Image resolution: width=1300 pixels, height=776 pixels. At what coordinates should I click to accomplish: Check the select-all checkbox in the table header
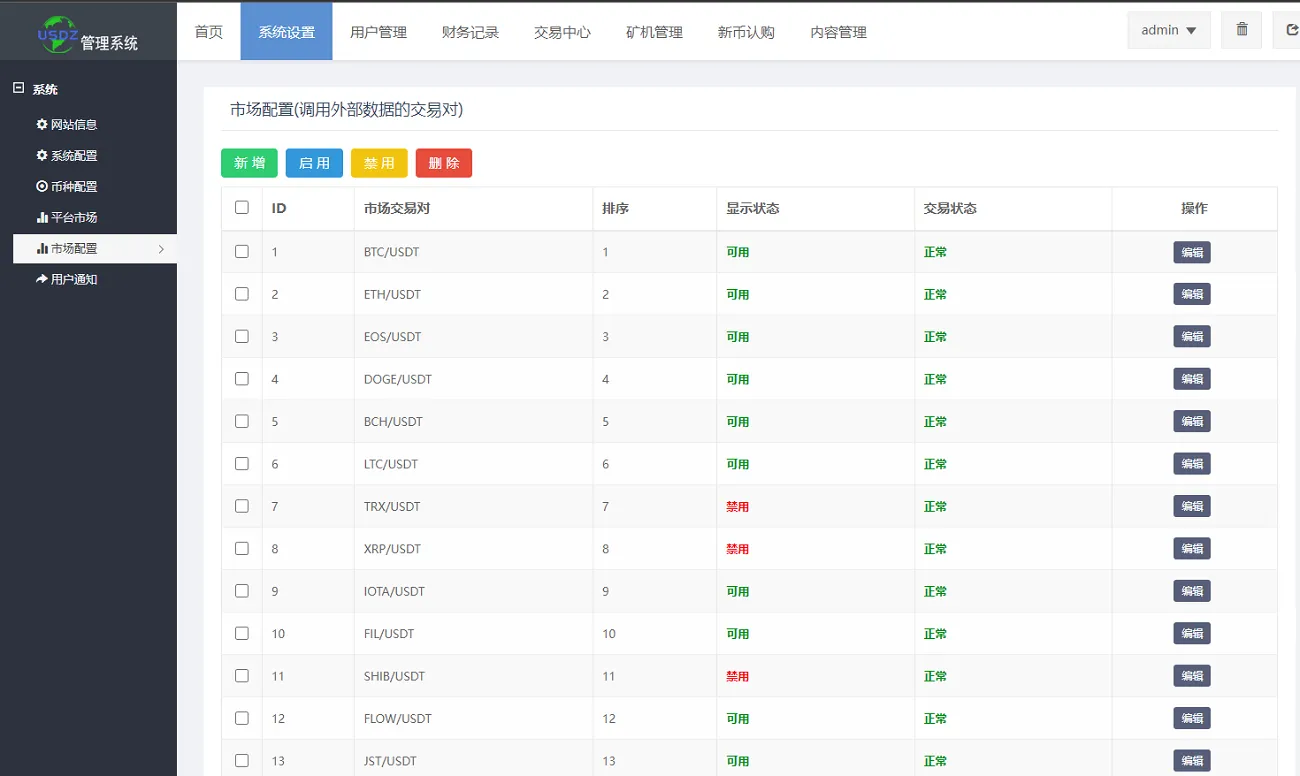(x=241, y=208)
